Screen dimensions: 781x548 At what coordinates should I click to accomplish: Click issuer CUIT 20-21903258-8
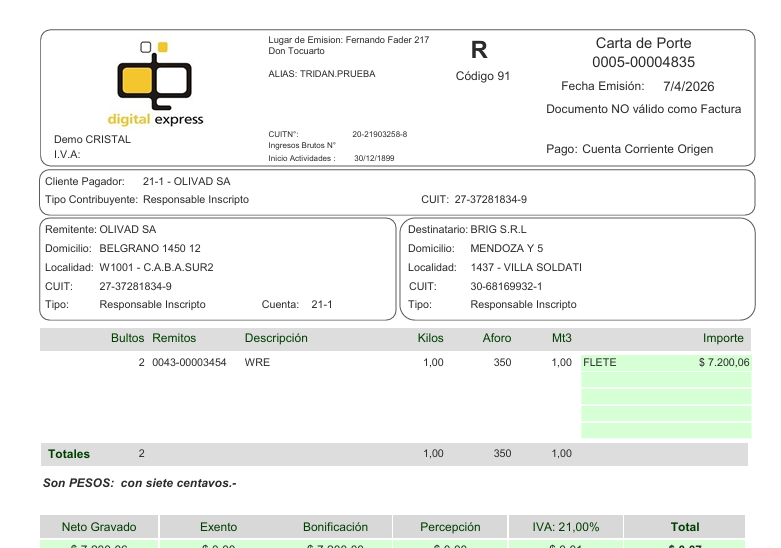[380, 134]
